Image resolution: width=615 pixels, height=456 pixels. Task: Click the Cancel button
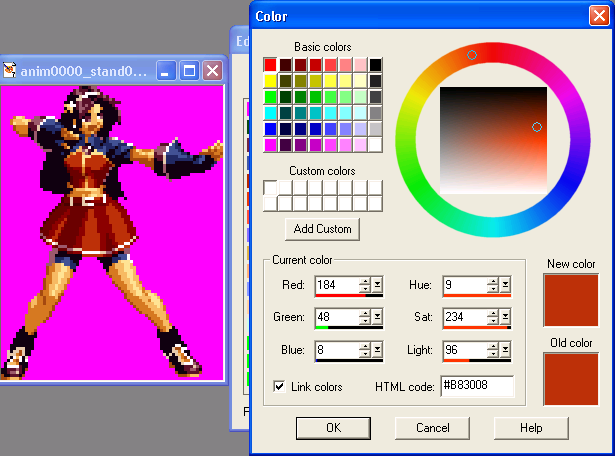pos(432,428)
